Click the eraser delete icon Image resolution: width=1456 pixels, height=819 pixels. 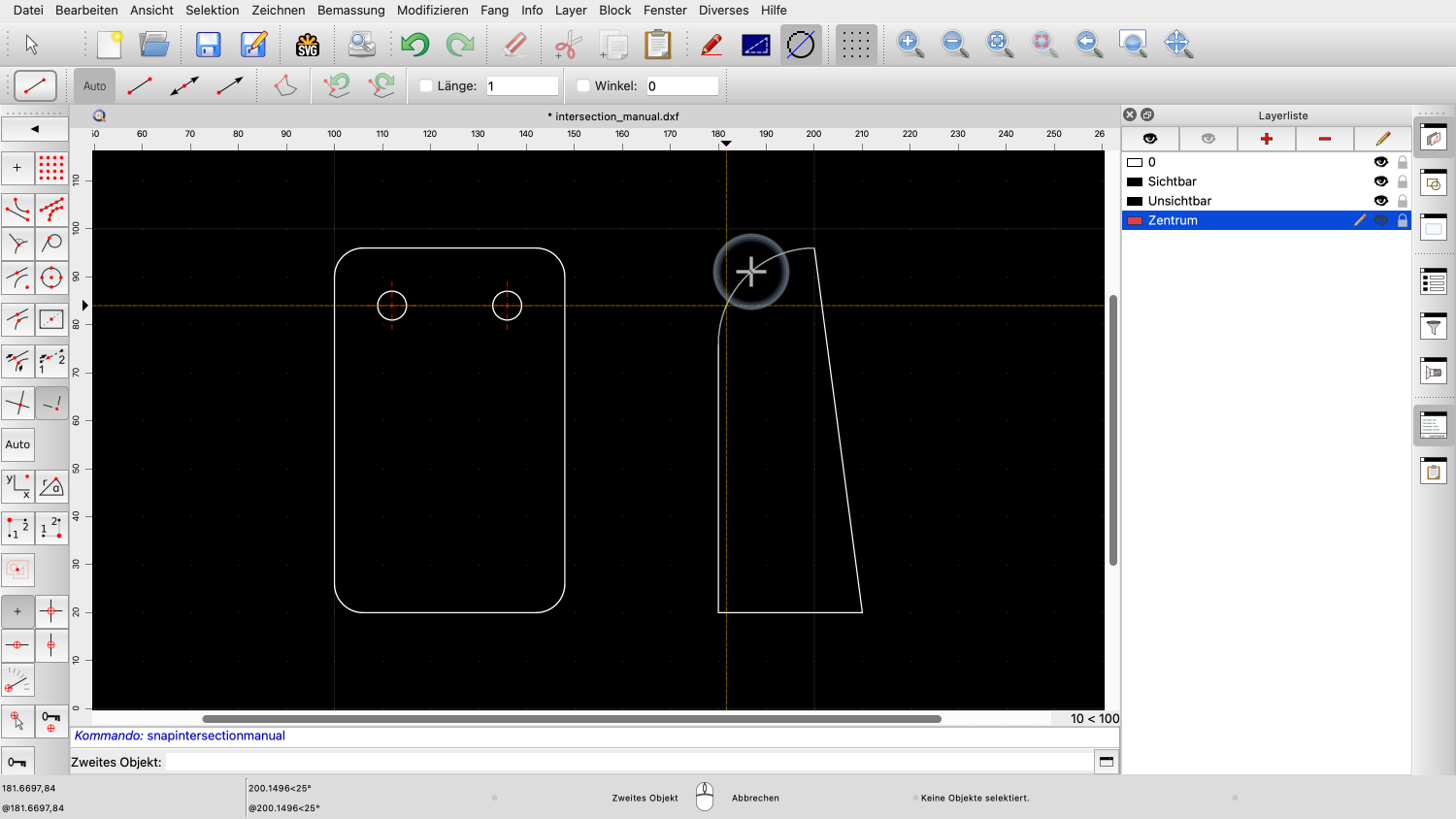514,45
